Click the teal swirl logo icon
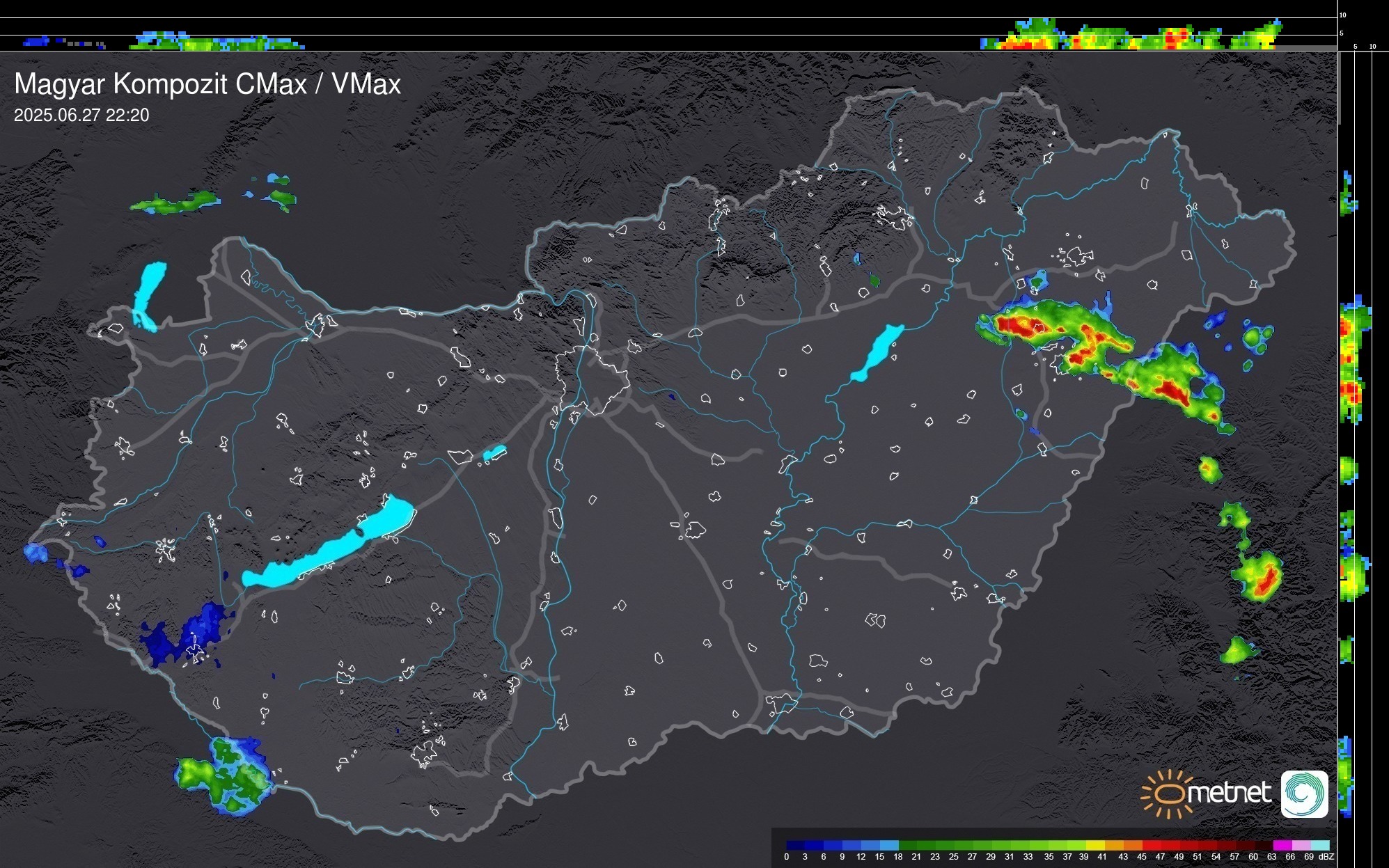Image resolution: width=1389 pixels, height=868 pixels. (1304, 794)
